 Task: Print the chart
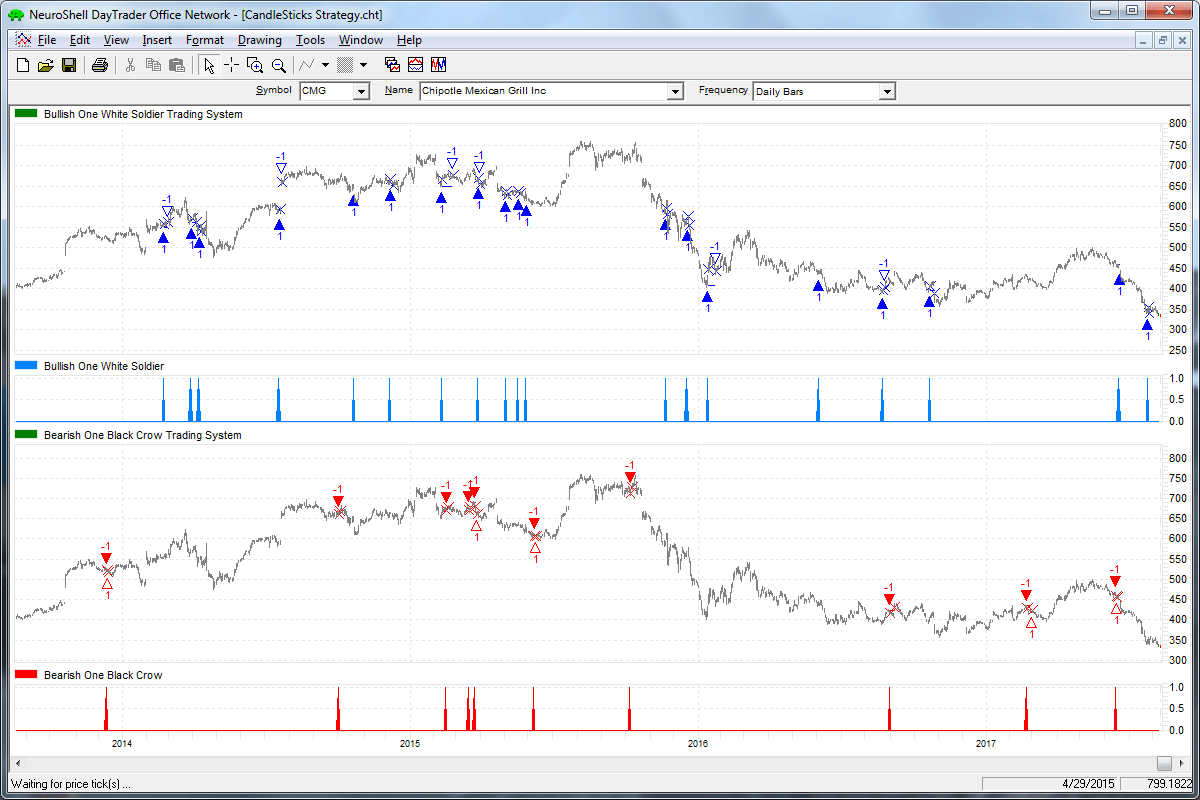(x=99, y=65)
